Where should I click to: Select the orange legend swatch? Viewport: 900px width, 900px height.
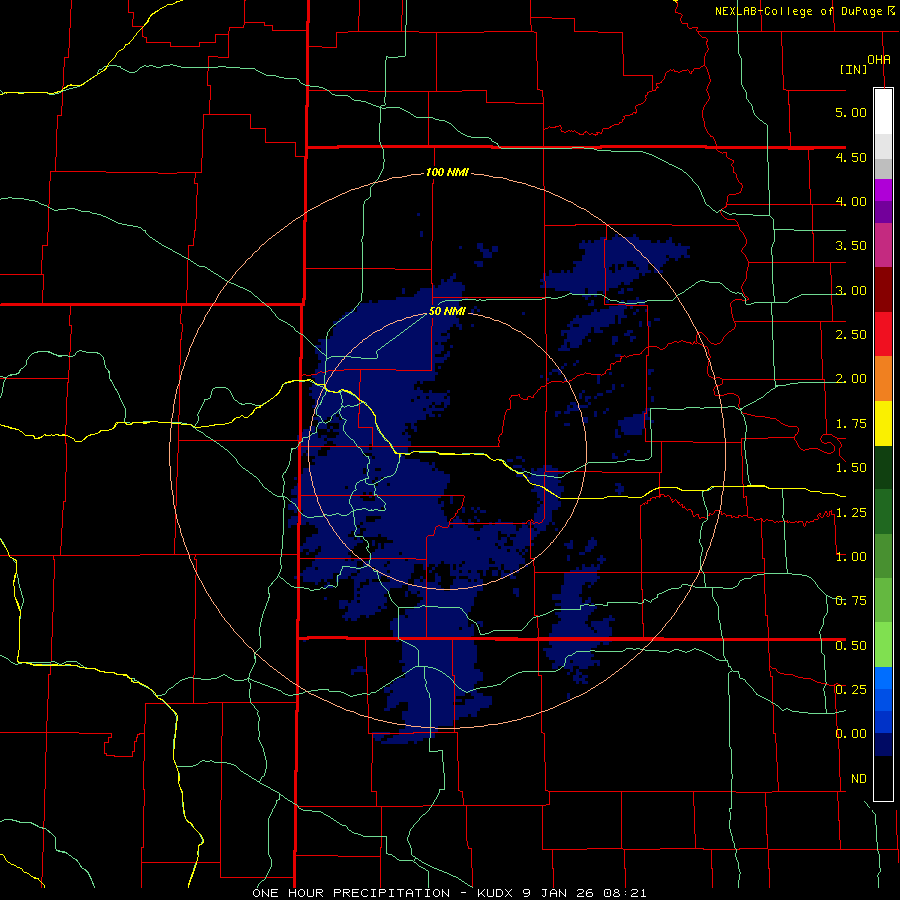(883, 379)
